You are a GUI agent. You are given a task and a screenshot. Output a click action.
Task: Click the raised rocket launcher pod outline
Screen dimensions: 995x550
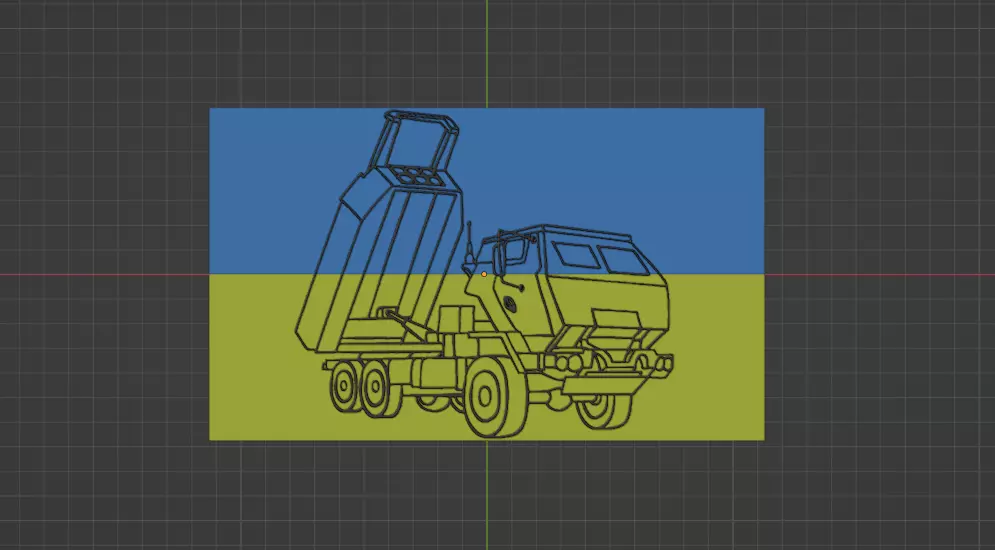381,232
